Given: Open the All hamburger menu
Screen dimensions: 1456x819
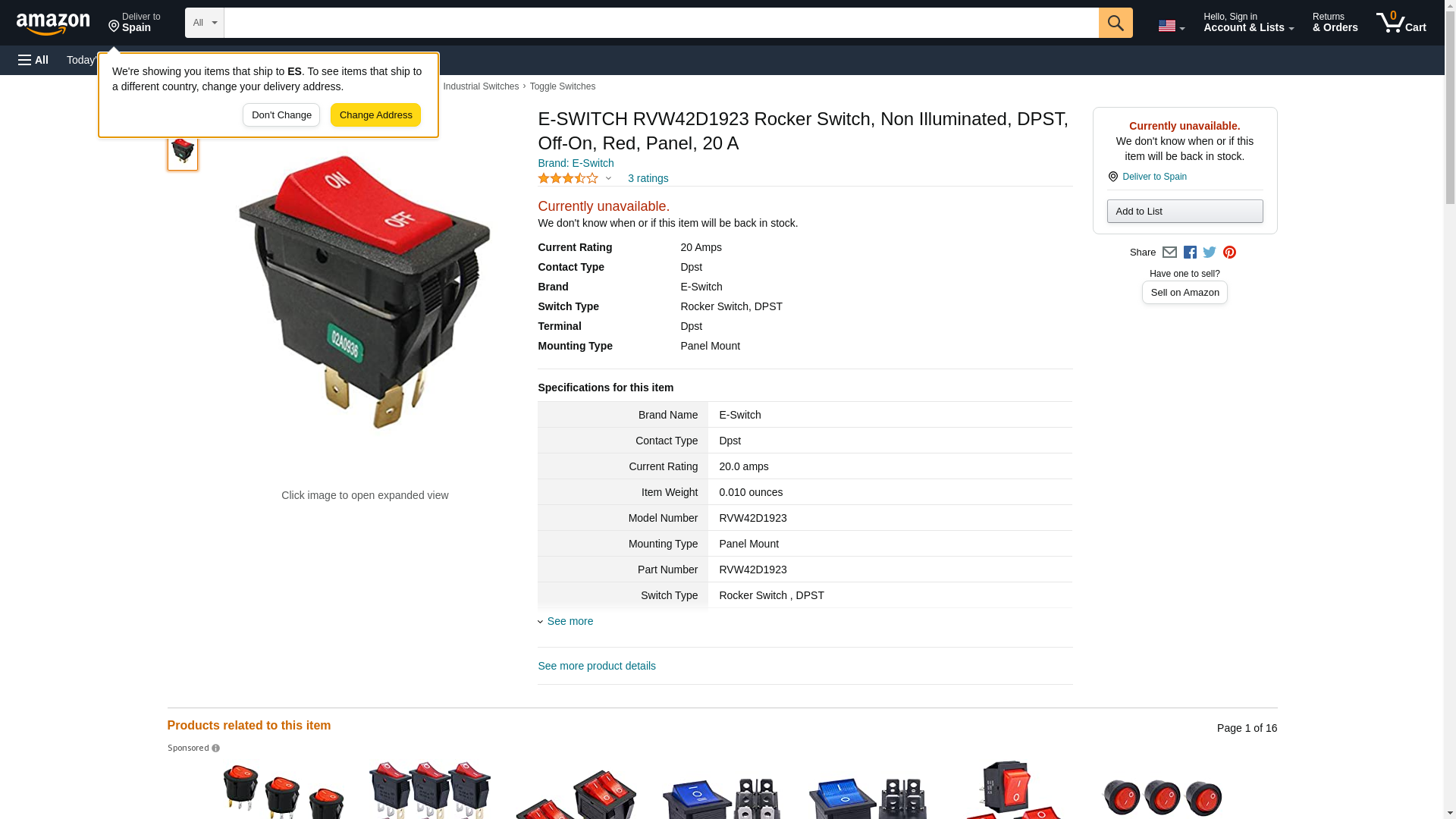Looking at the screenshot, I should [33, 60].
